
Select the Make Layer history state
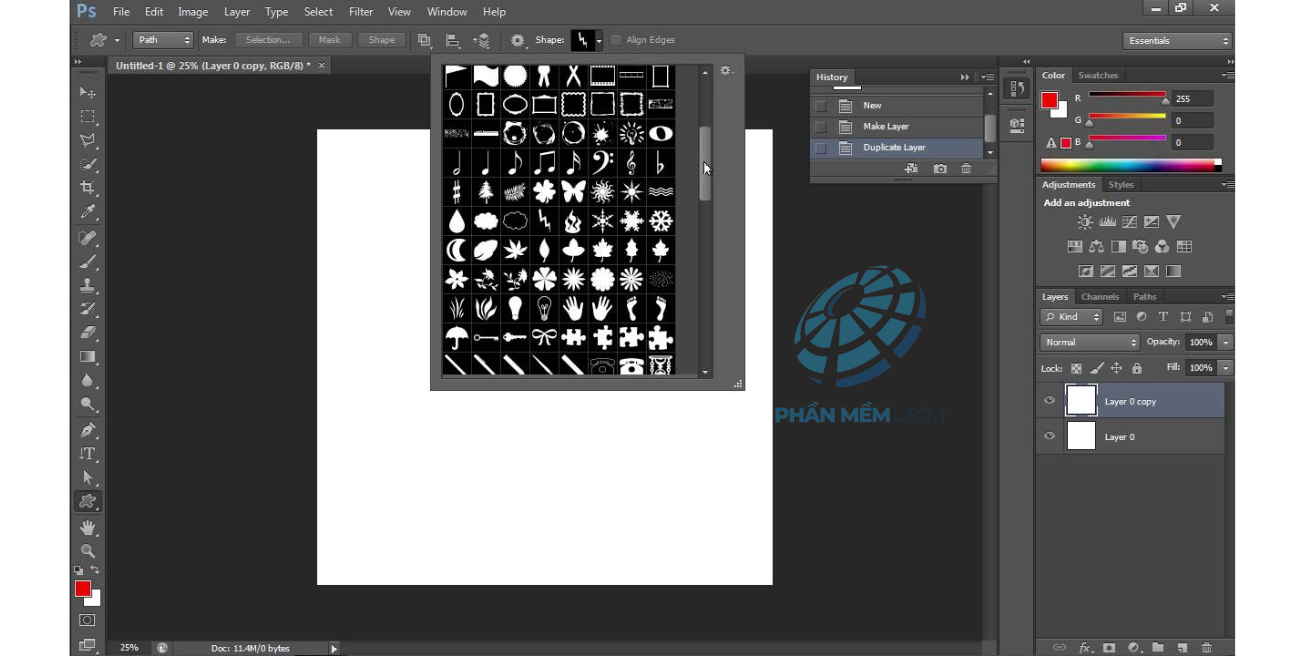[885, 126]
